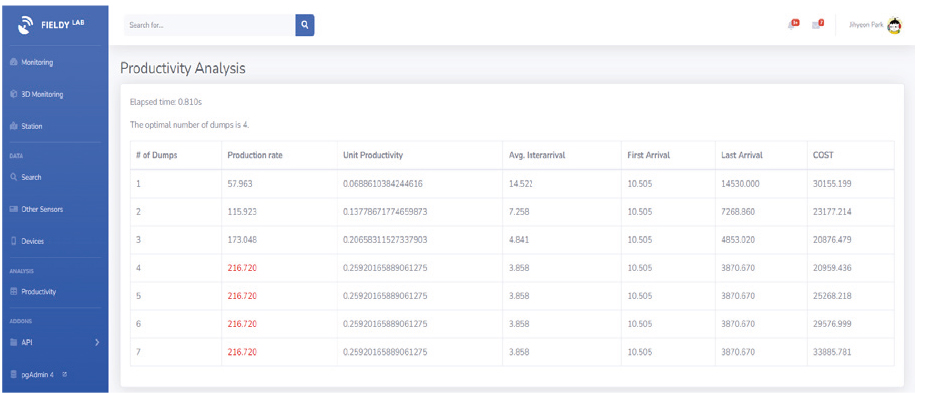The width and height of the screenshot is (926, 393).
Task: Select cost value 33885.781
Action: point(832,352)
